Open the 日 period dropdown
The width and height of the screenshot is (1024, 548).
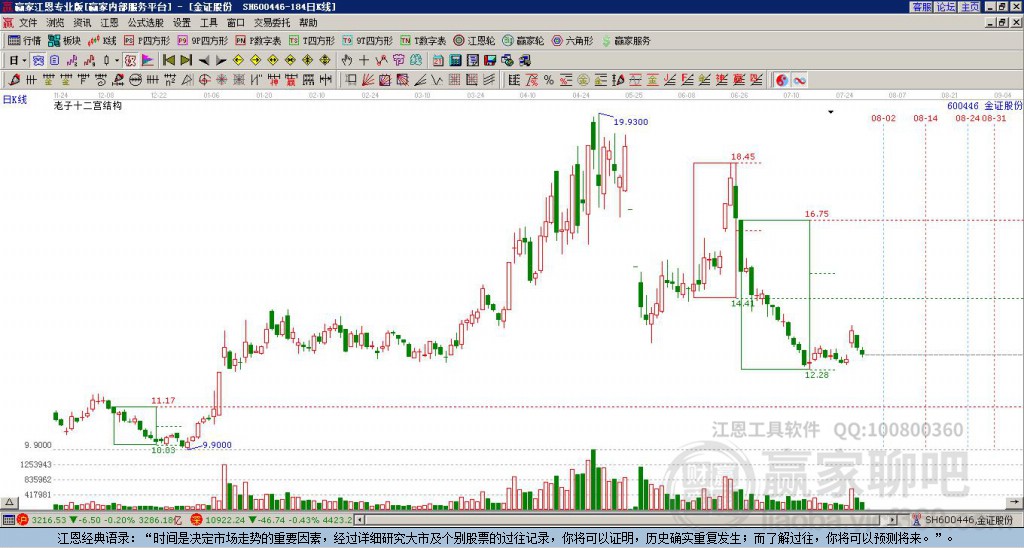pos(18,60)
